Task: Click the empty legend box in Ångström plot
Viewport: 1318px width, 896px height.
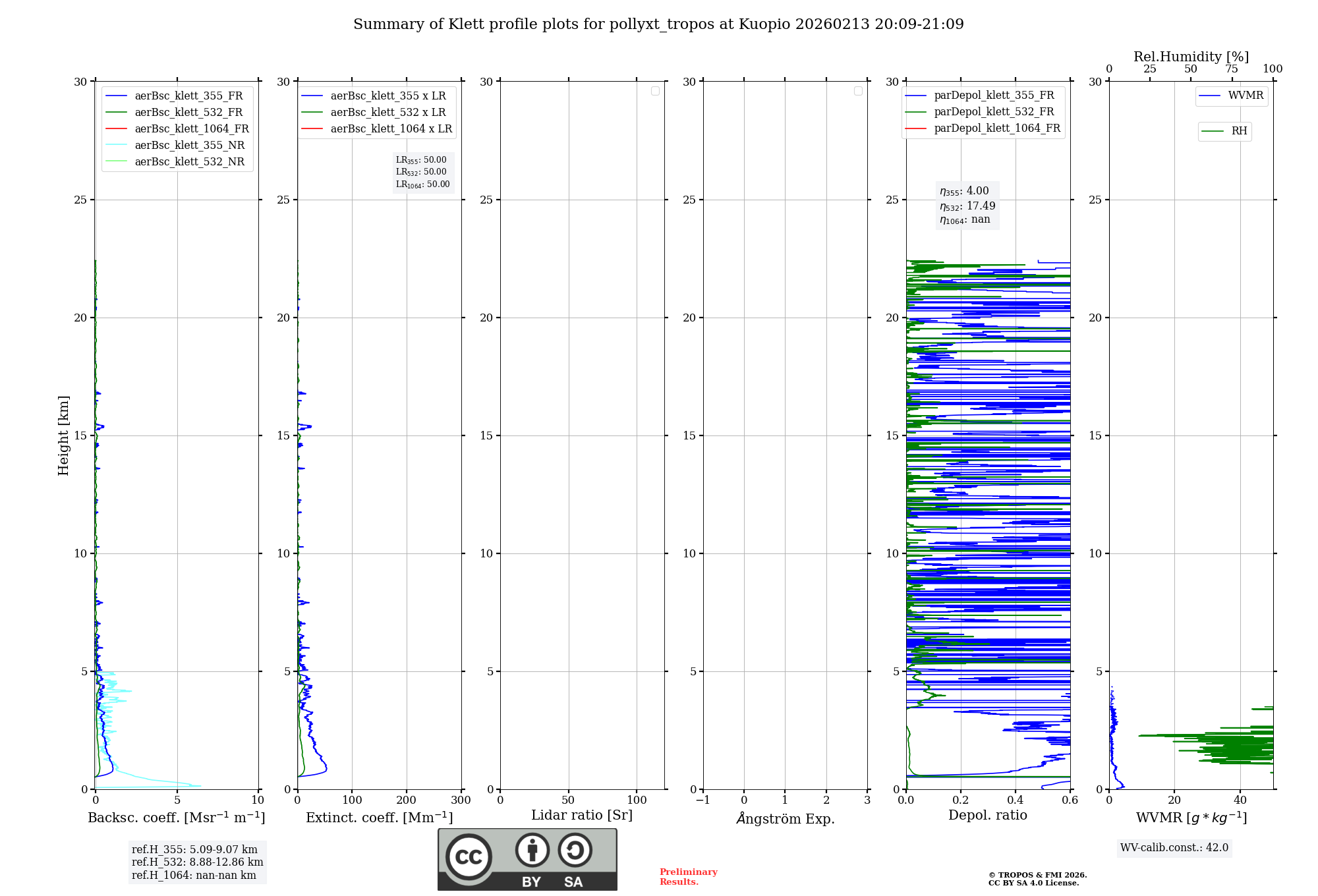Action: click(858, 91)
